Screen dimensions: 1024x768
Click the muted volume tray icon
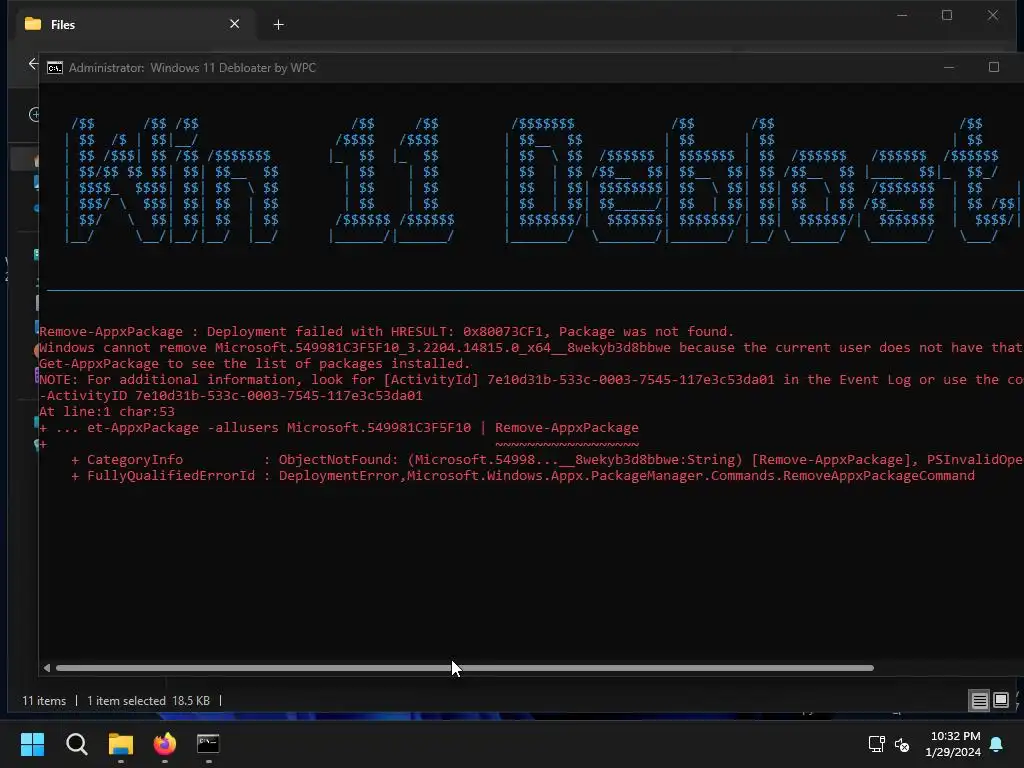tap(902, 744)
